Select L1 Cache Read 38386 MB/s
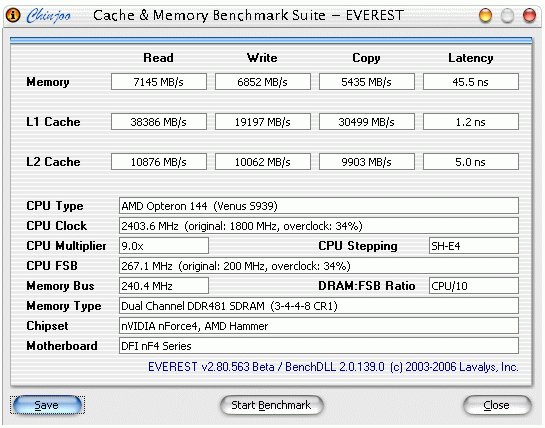Screen dimensions: 545x428 [159, 122]
